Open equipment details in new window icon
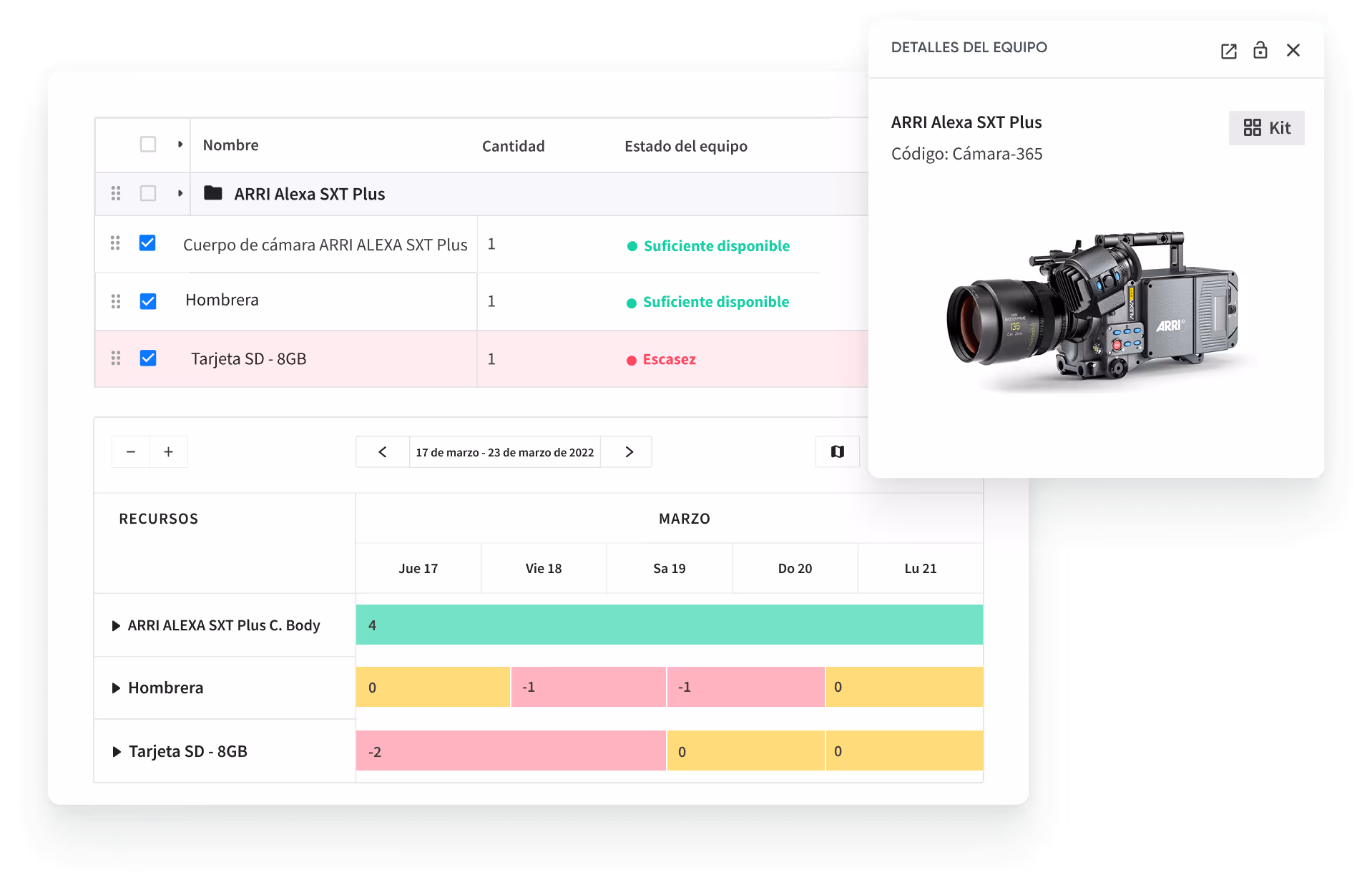Image resolution: width=1372 pixels, height=885 pixels. 1228,51
